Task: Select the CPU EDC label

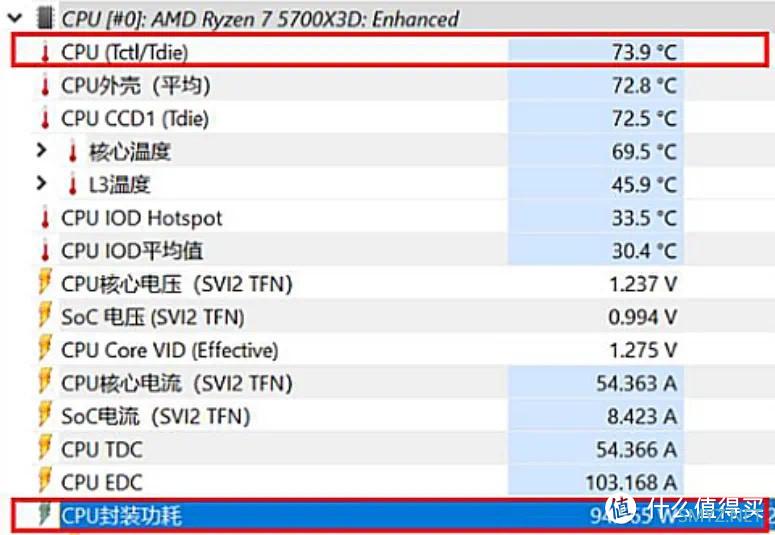Action: point(102,483)
